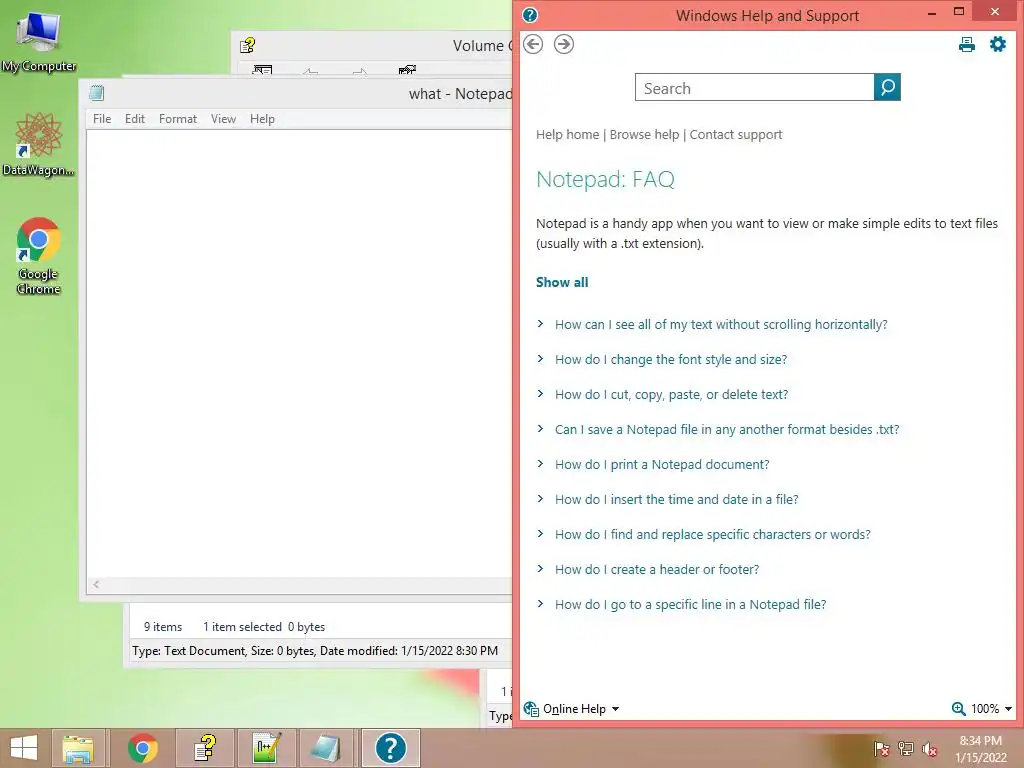Expand 'Can I save a Notepad file' question

(x=727, y=429)
